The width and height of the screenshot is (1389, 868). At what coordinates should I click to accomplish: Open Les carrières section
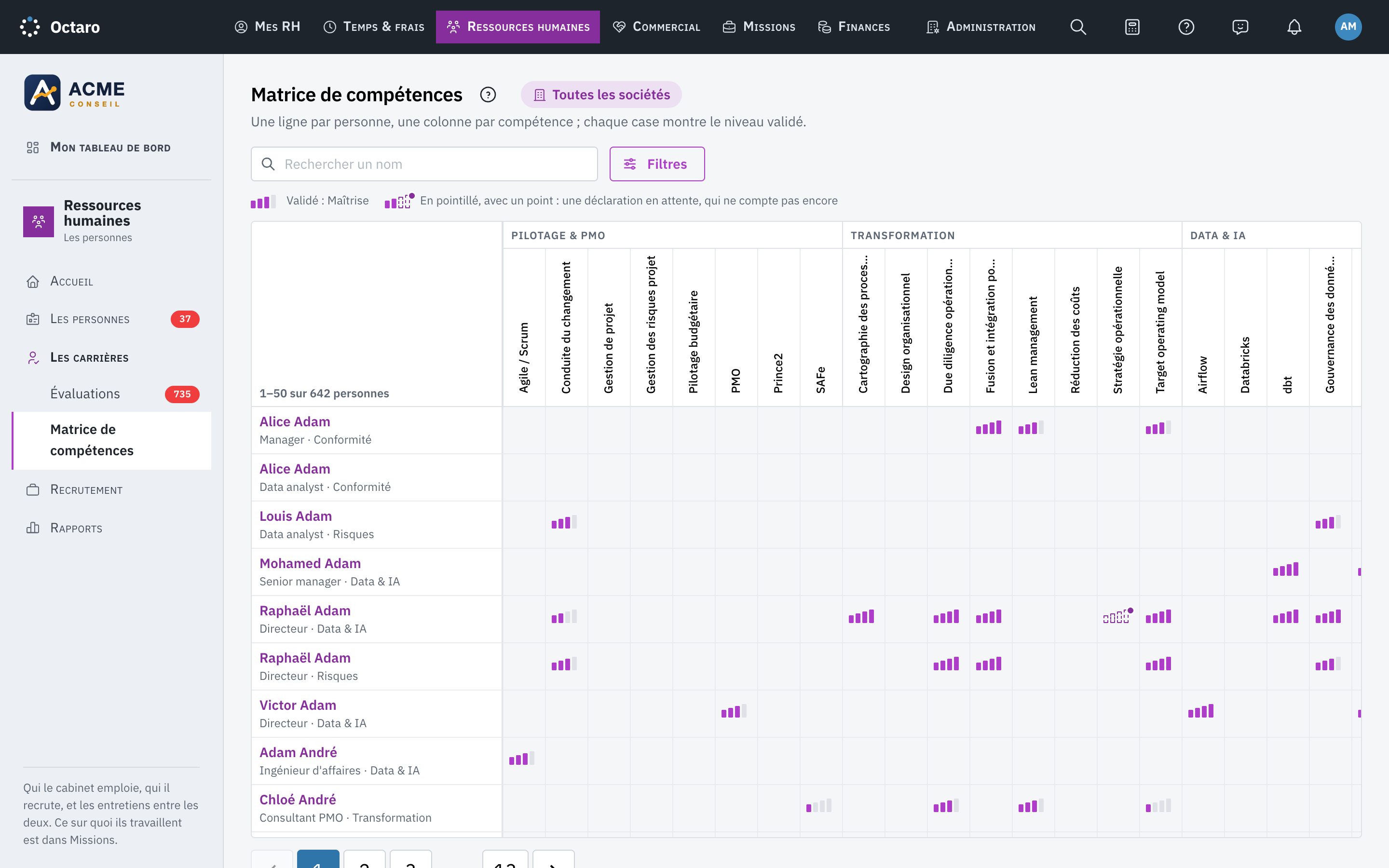[111, 358]
